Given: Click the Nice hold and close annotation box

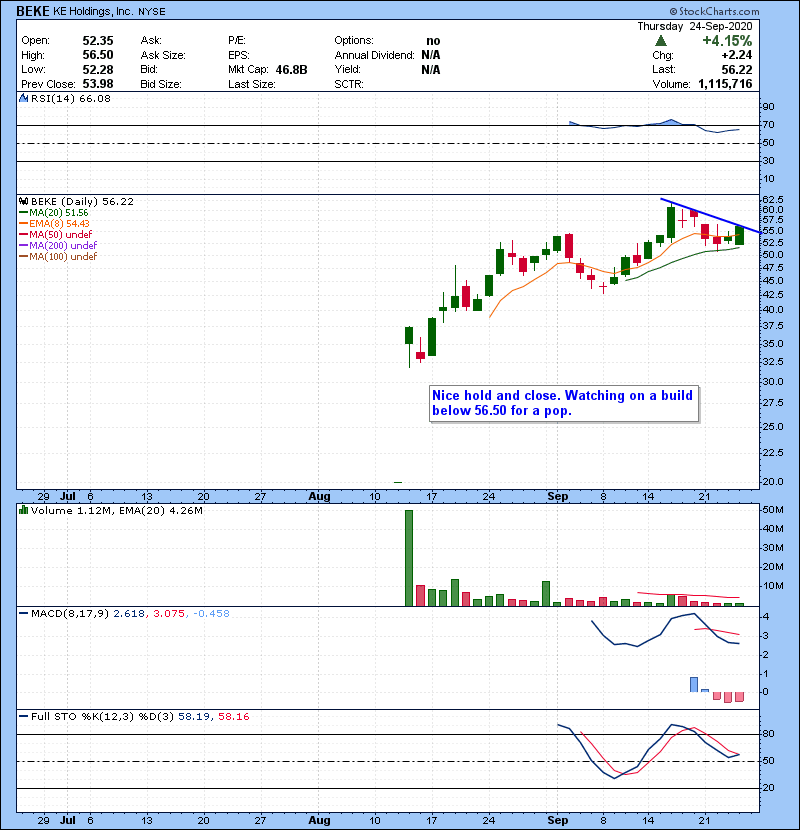Looking at the screenshot, I should (x=564, y=403).
